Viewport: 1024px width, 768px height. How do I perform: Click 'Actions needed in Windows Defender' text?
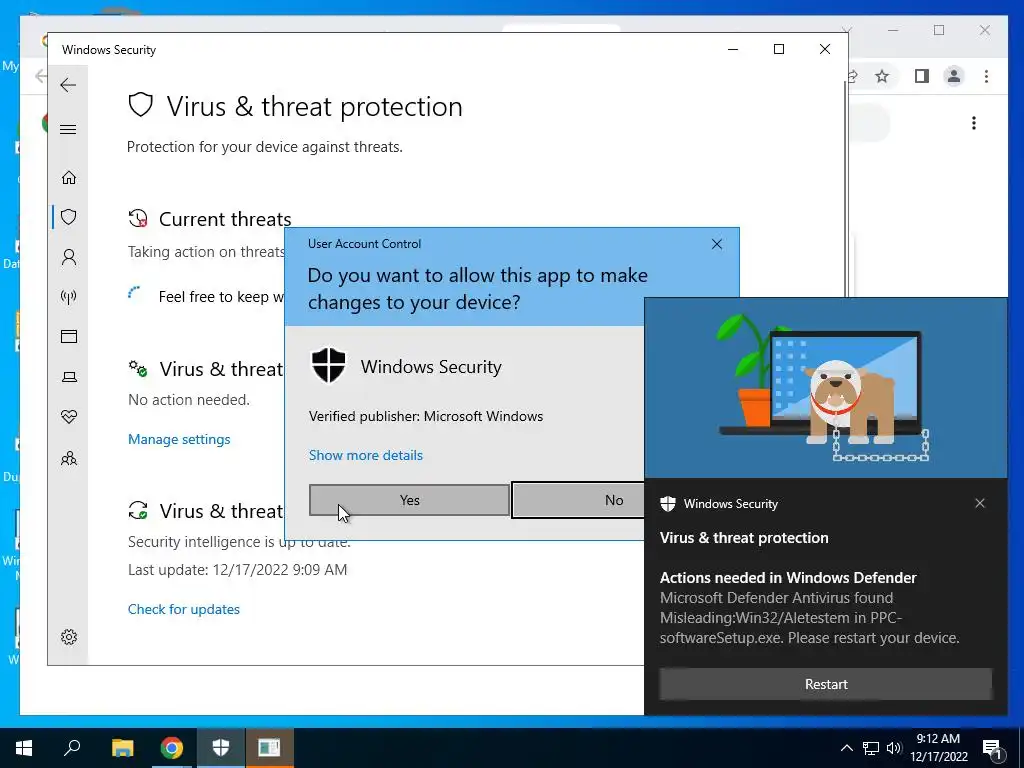[x=788, y=578]
